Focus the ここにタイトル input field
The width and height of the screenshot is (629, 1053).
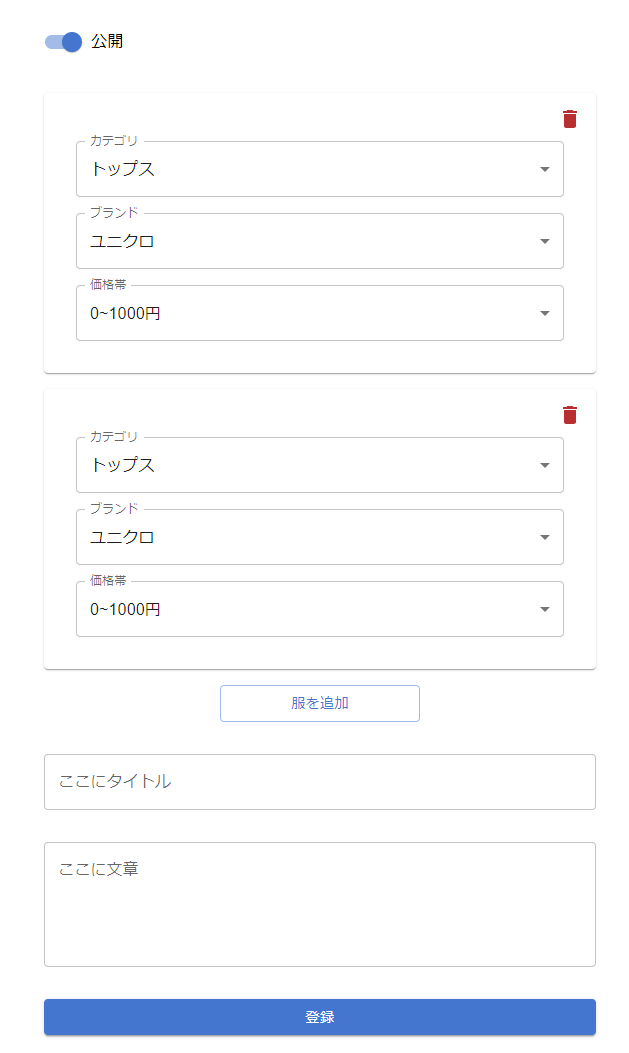click(x=320, y=782)
